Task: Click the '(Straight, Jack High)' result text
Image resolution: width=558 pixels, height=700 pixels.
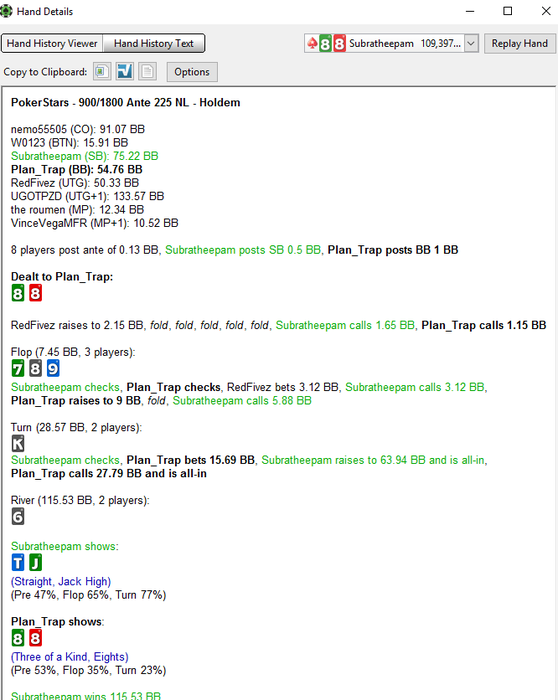Action: pyautogui.click(x=61, y=582)
